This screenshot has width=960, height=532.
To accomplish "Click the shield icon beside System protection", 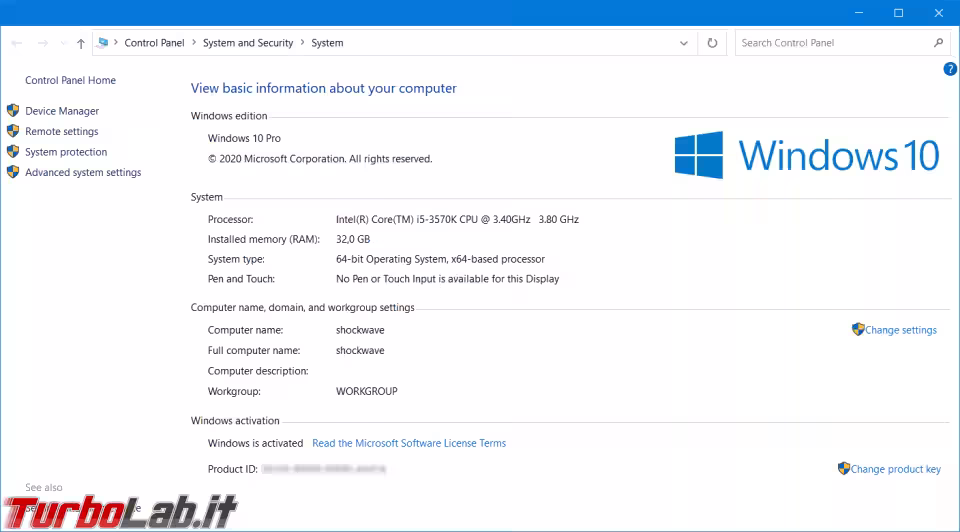I will point(13,152).
